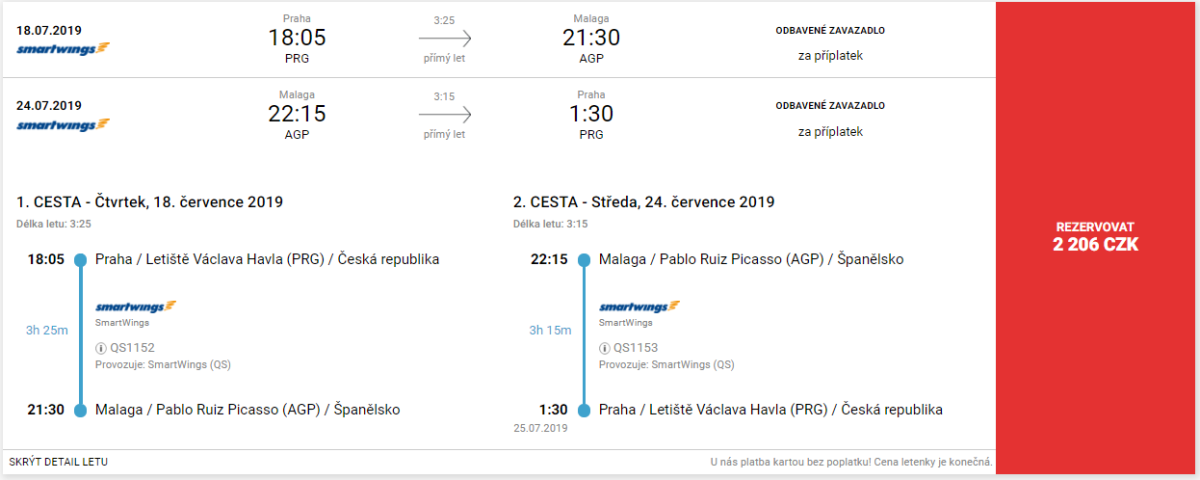Click the Smartwings logo under 18.07.2019
This screenshot has width=1200, height=480.
[x=63, y=48]
